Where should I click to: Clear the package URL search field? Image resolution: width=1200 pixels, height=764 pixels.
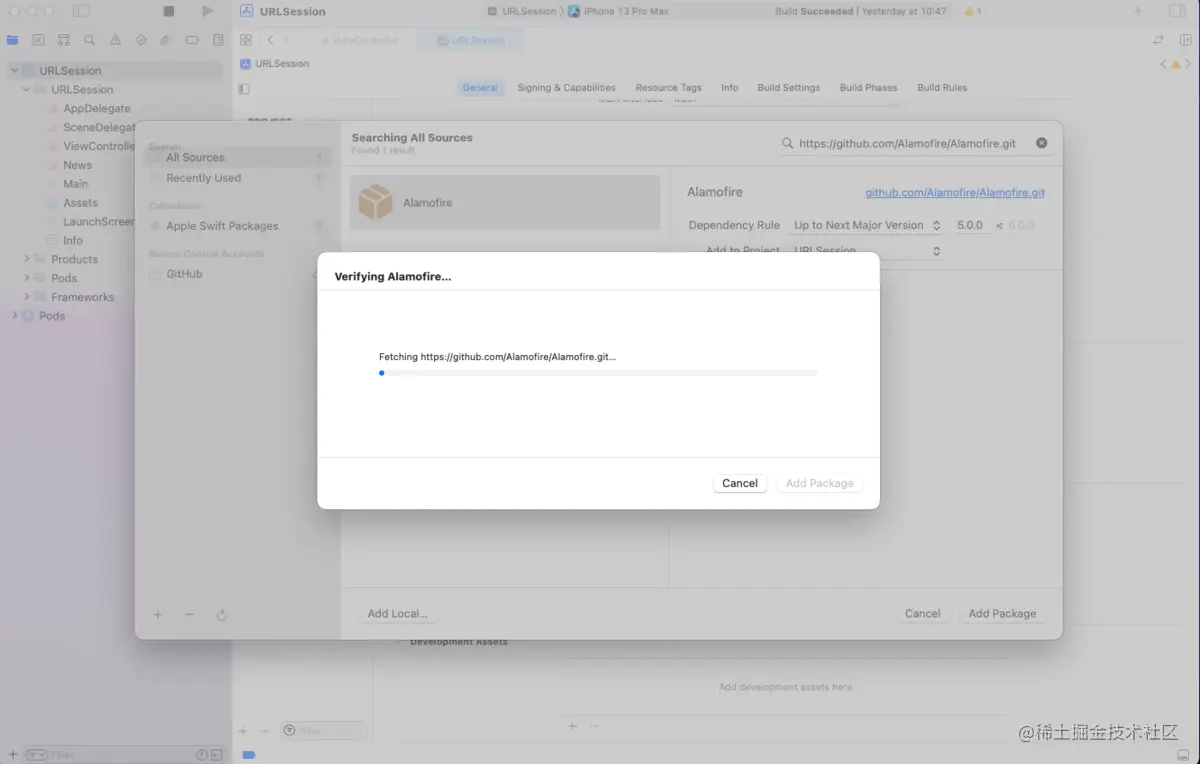click(x=1041, y=143)
